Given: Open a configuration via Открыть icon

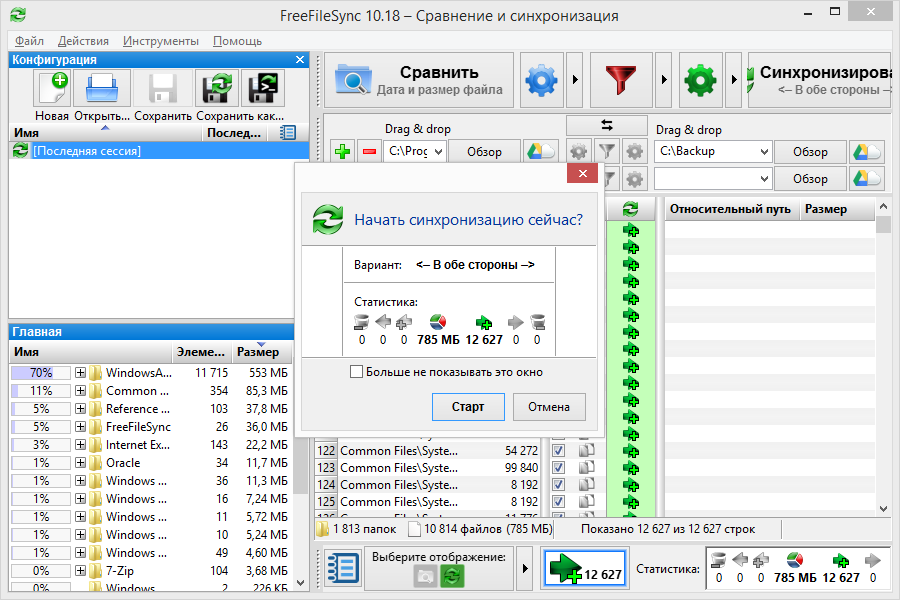Looking at the screenshot, I should pyautogui.click(x=102, y=90).
